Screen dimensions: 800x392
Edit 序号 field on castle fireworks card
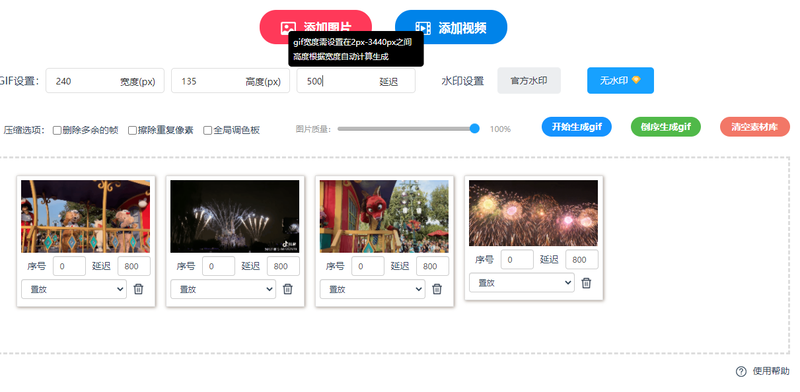[x=218, y=266]
